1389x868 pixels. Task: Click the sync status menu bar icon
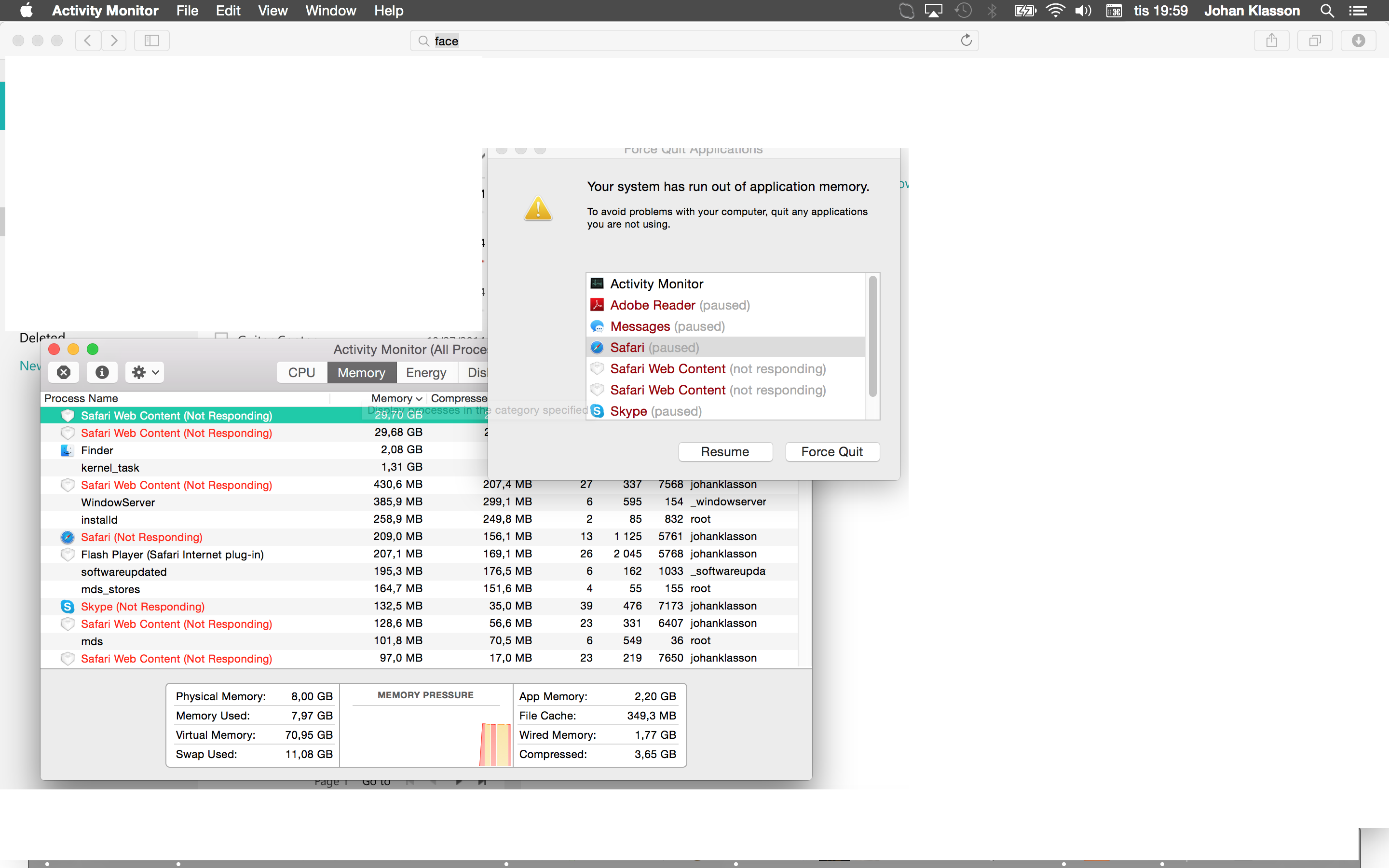pyautogui.click(x=906, y=10)
